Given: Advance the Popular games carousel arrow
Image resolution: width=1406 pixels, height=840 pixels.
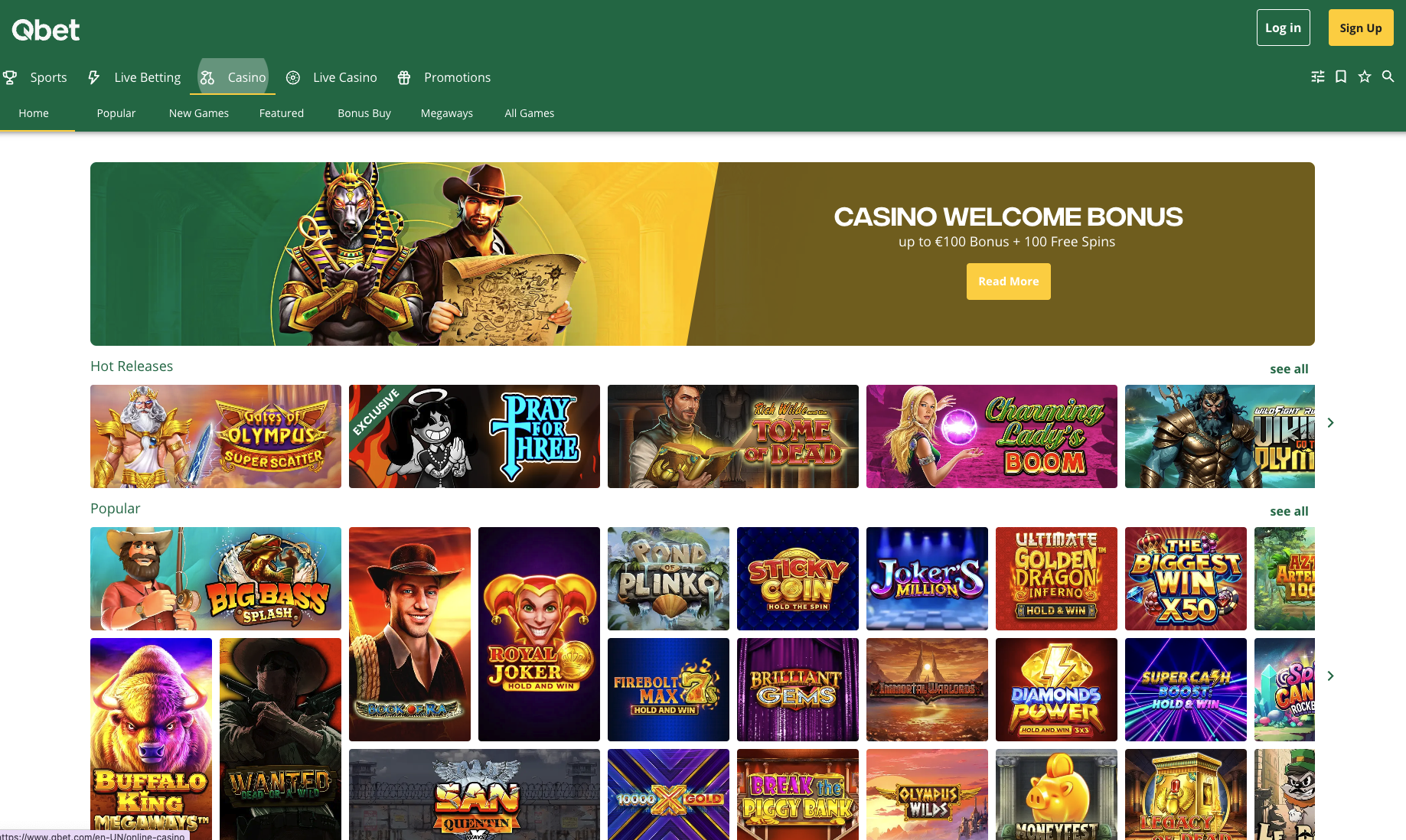Looking at the screenshot, I should pyautogui.click(x=1331, y=676).
